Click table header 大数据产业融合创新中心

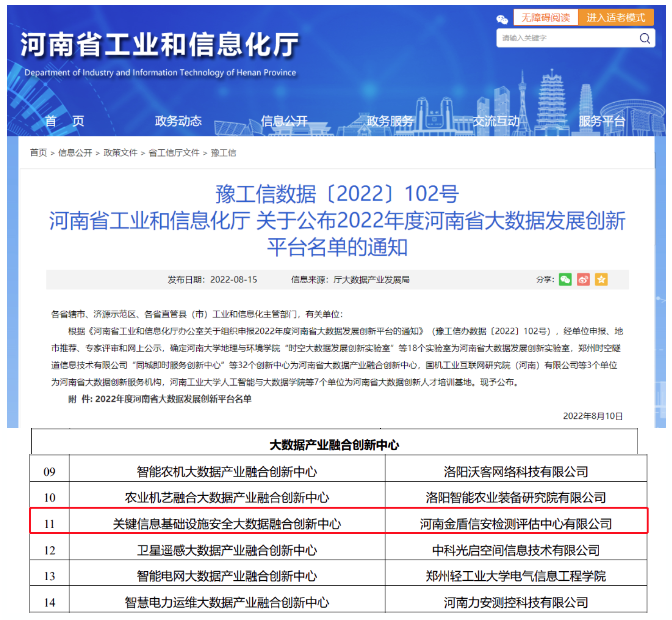(334, 445)
